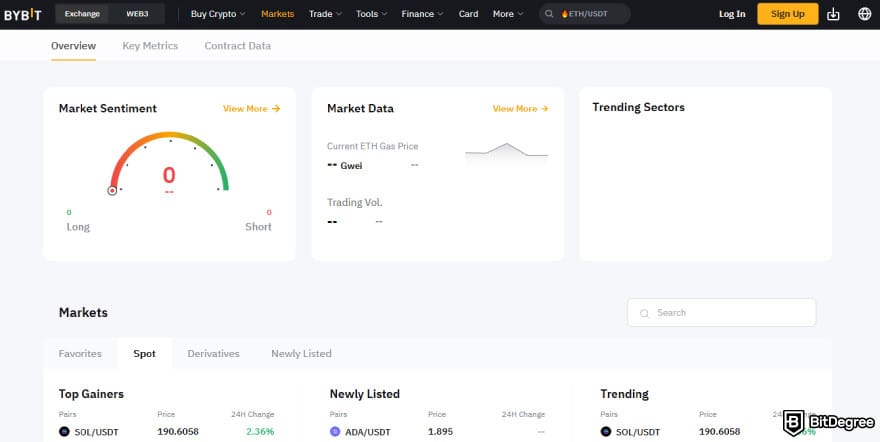This screenshot has width=880, height=442.
Task: Click the SOL coin icon under Top Gainers
Action: coord(64,432)
